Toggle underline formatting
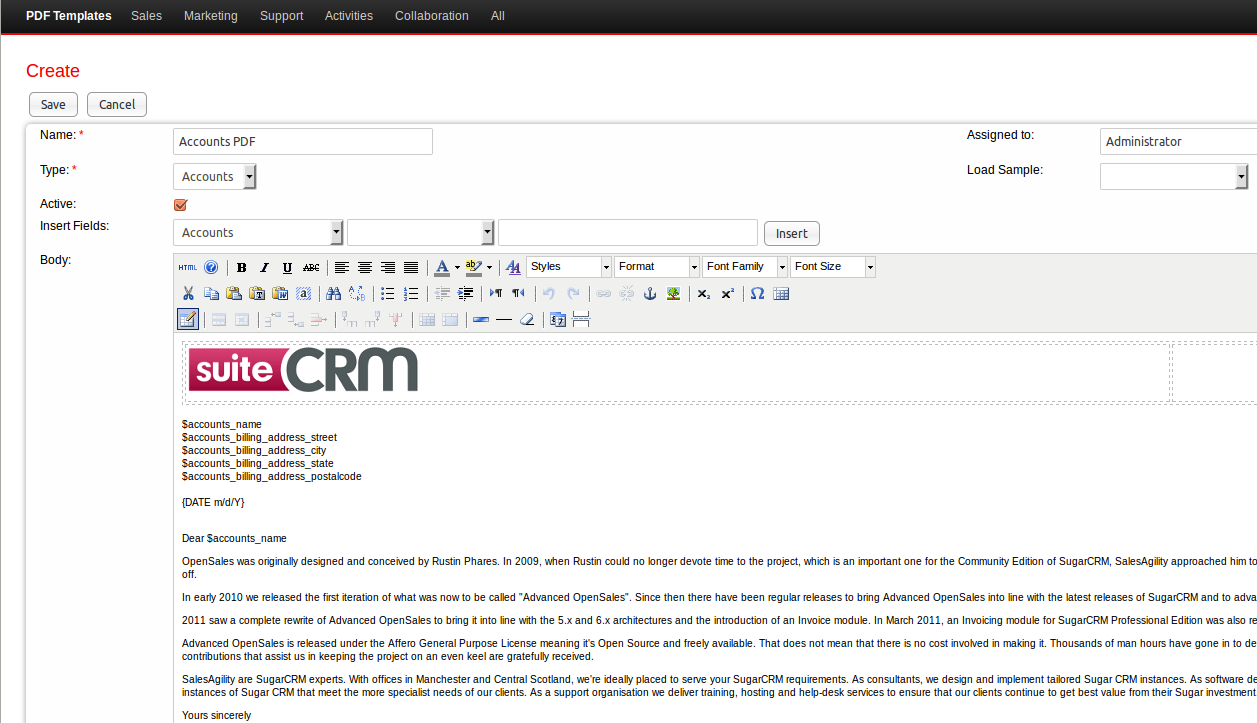The height and width of the screenshot is (723, 1257). coord(287,267)
